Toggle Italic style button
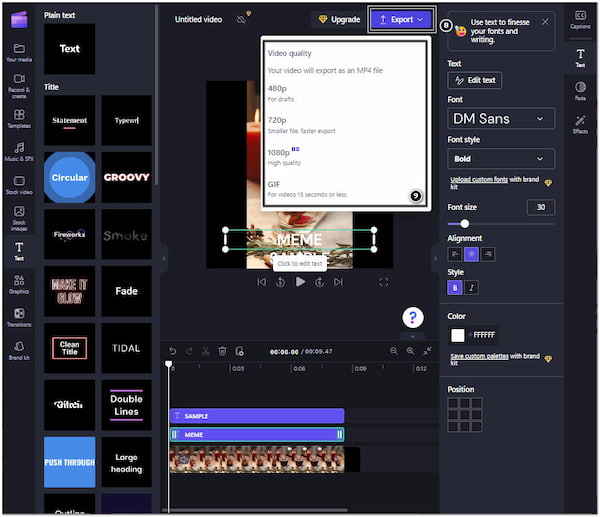600x517 pixels. pos(471,288)
